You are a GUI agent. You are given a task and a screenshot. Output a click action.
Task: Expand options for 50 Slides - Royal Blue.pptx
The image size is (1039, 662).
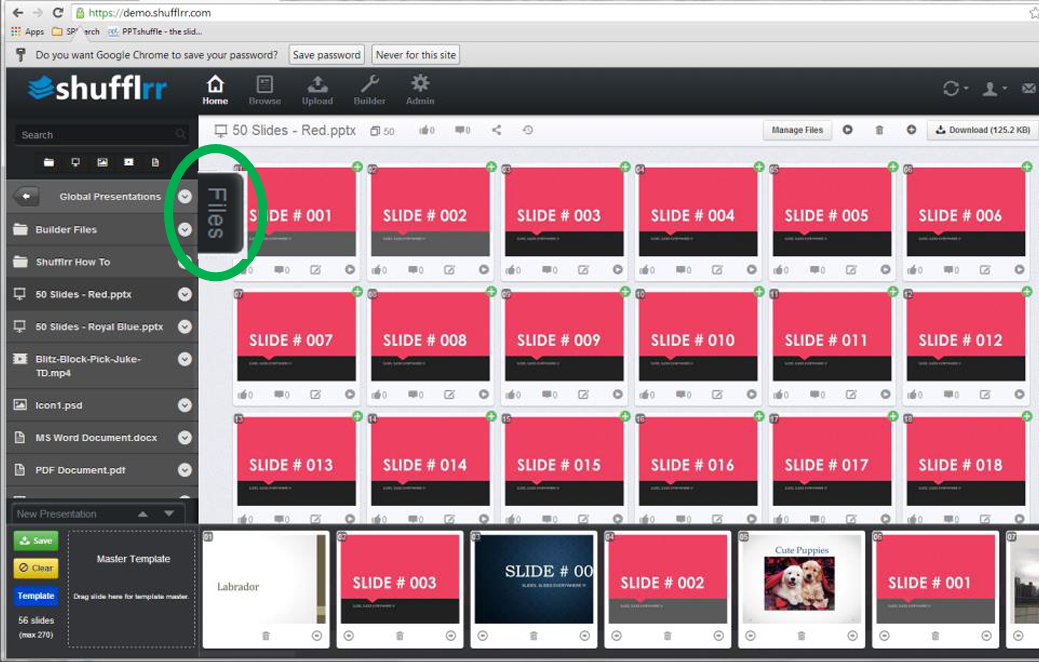(x=185, y=327)
